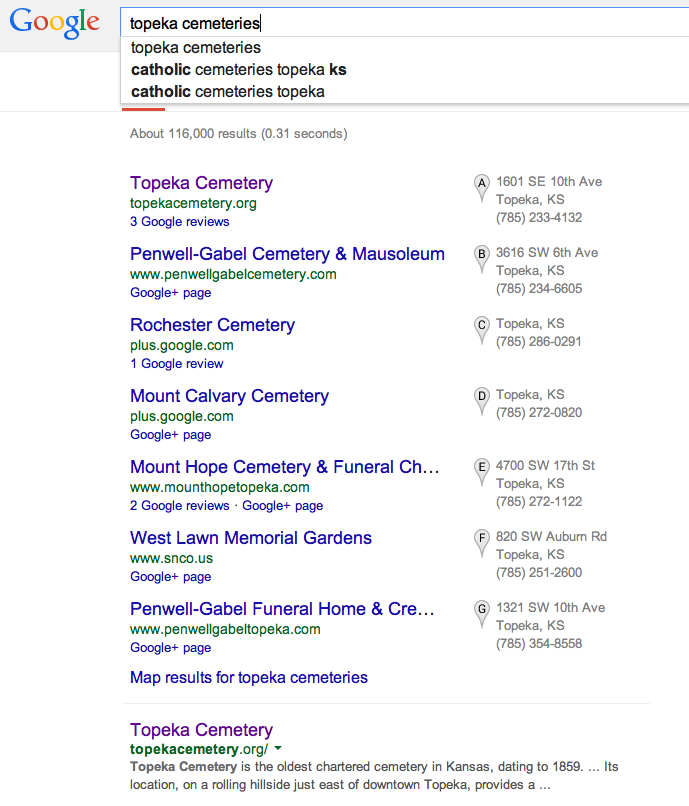Open Mount Calvary Cemetery result
The image size is (689, 806).
[229, 396]
